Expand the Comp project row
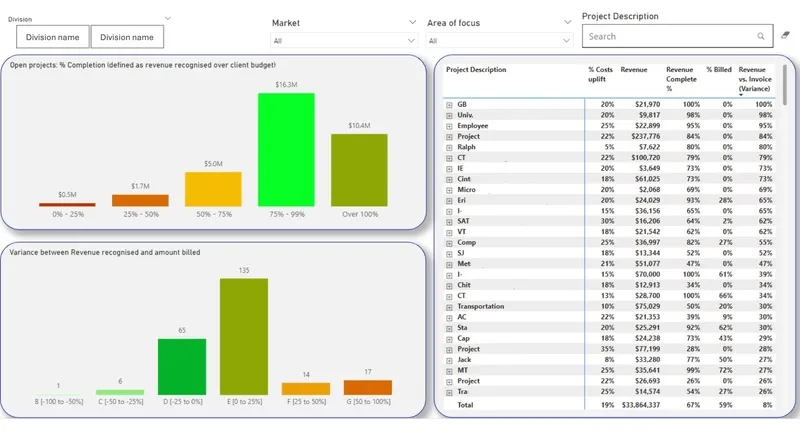800x435 pixels. point(449,243)
